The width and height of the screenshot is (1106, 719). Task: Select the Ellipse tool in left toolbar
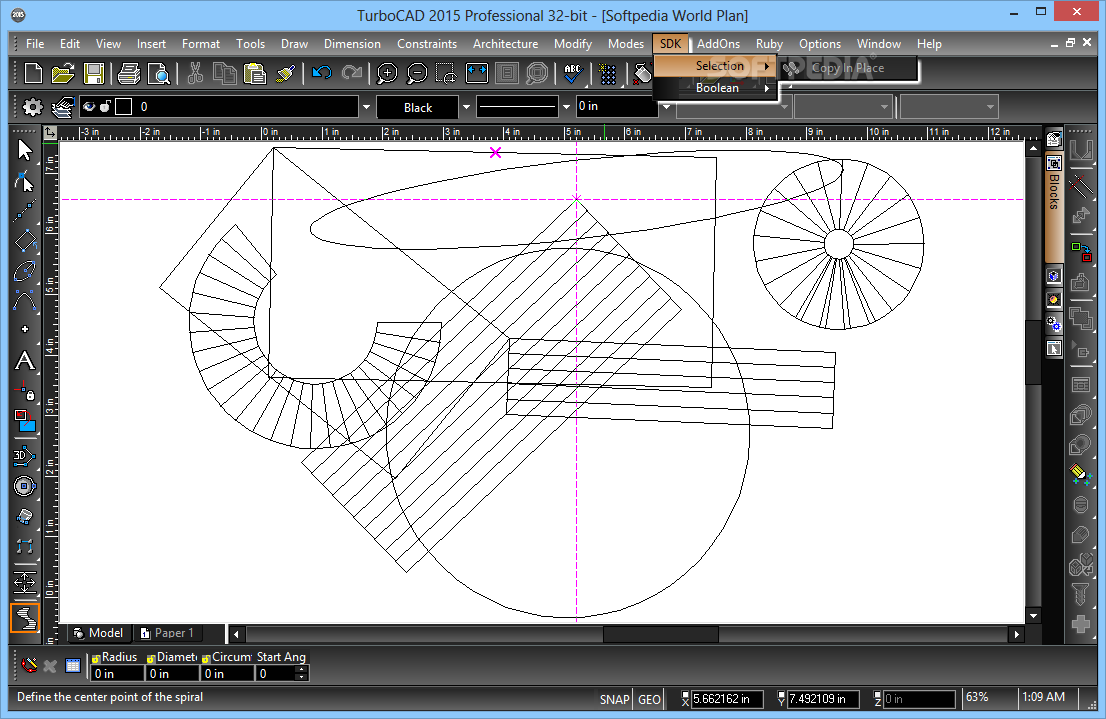pos(25,271)
